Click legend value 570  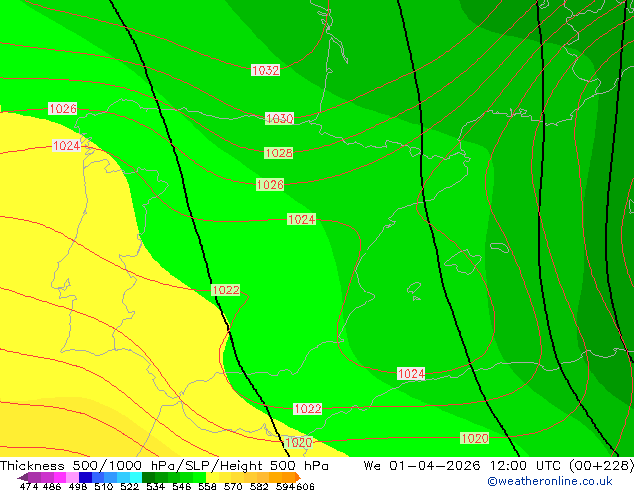[x=233, y=486]
